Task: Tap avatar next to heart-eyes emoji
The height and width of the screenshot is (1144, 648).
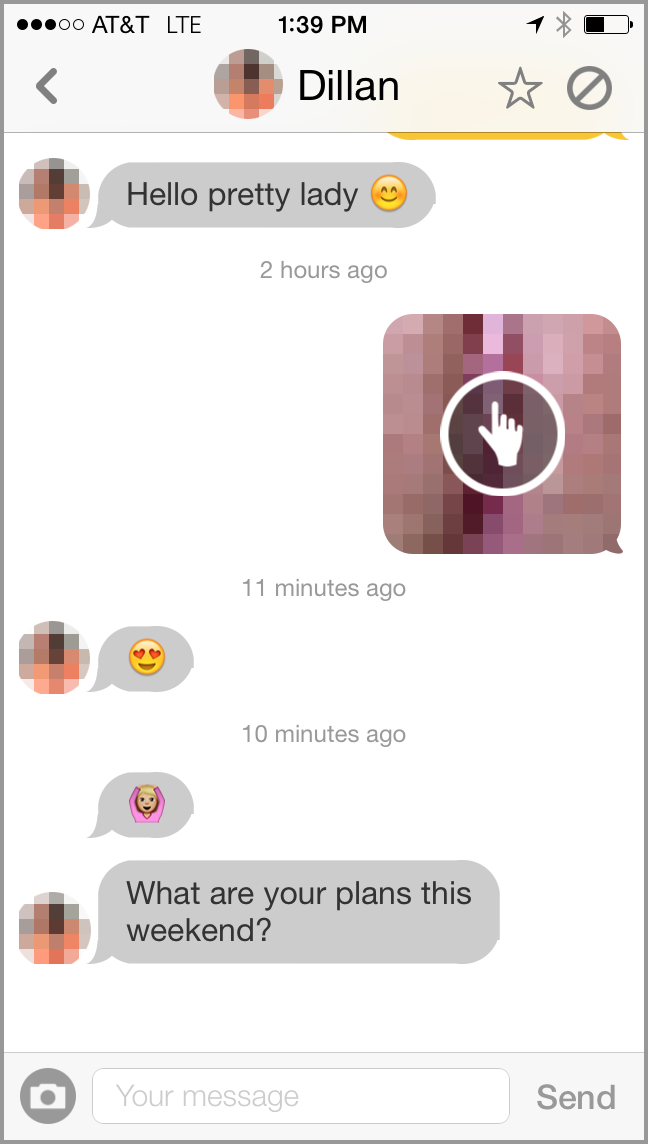Action: pos(54,658)
